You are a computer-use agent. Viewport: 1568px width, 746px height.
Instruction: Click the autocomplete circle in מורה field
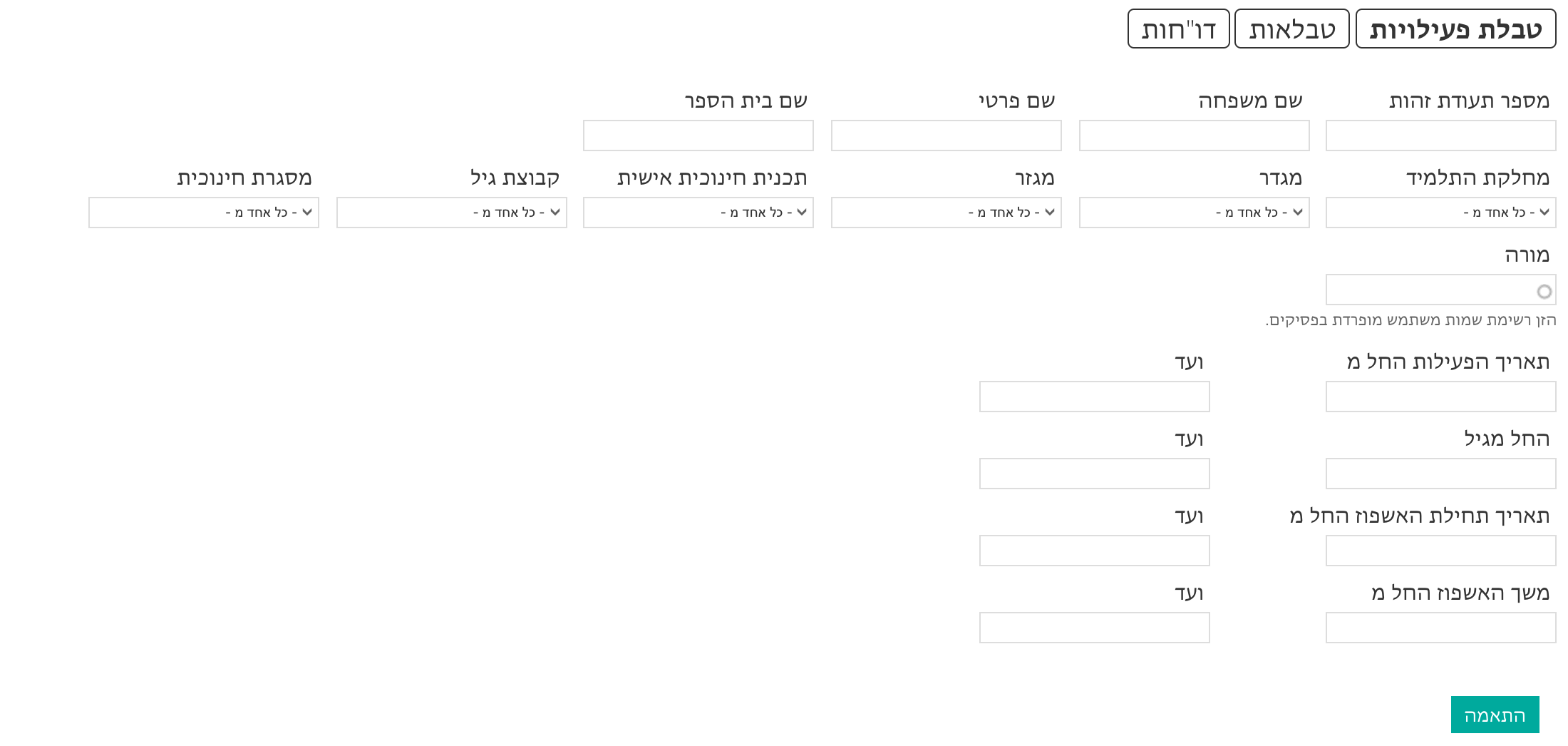click(x=1544, y=291)
